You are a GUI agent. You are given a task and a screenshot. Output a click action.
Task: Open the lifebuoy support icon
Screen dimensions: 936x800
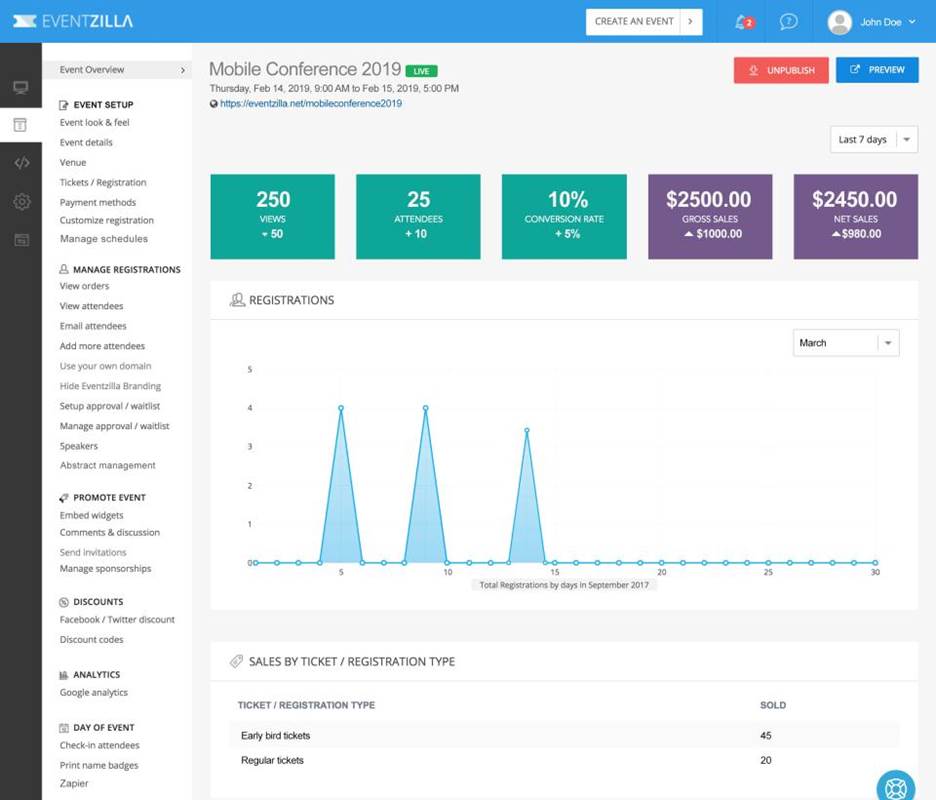click(x=895, y=787)
